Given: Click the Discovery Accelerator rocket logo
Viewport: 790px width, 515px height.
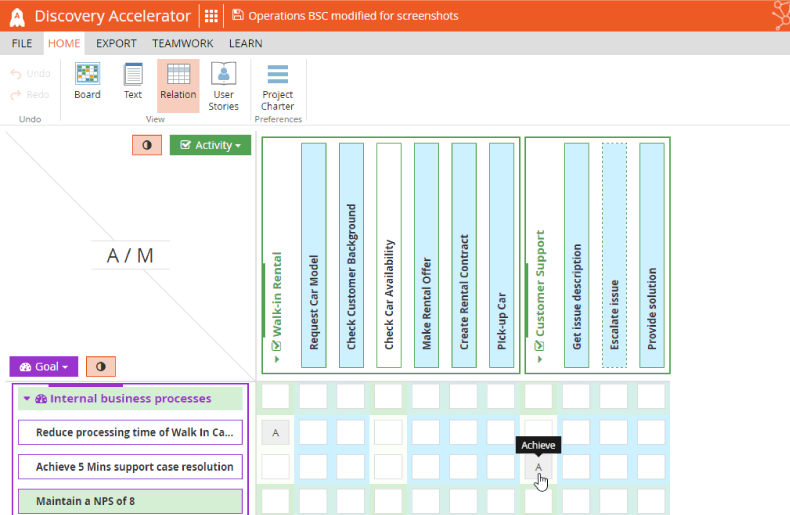Looking at the screenshot, I should tap(17, 16).
